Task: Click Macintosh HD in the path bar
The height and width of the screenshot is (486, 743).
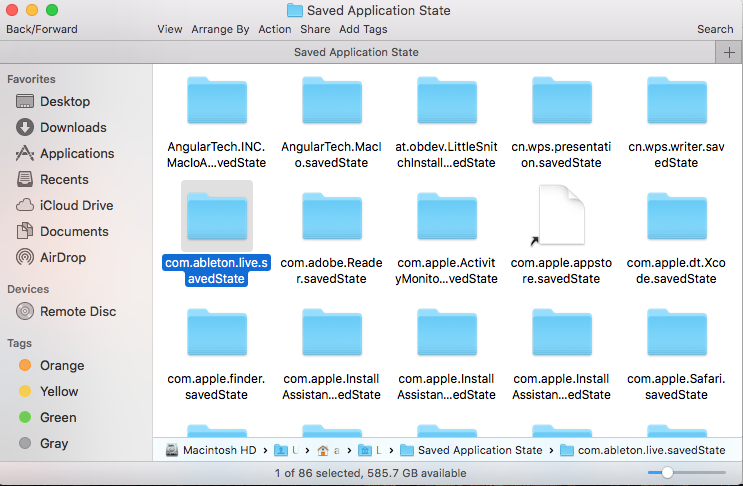Action: [x=216, y=450]
